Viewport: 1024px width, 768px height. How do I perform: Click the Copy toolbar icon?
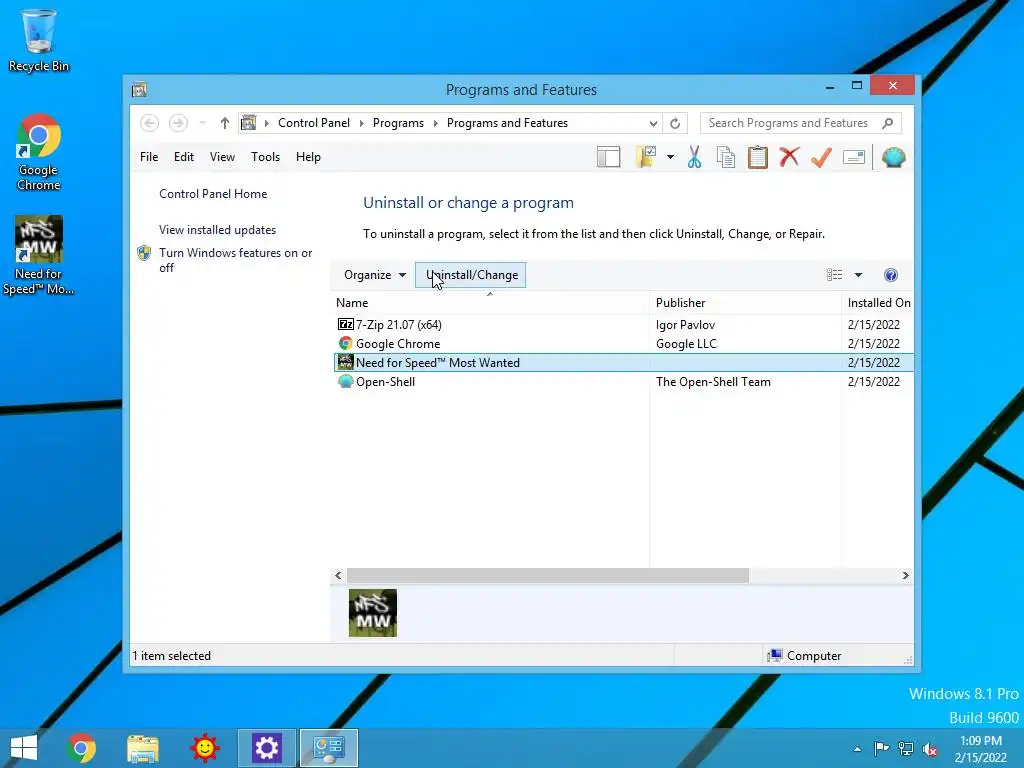(726, 157)
